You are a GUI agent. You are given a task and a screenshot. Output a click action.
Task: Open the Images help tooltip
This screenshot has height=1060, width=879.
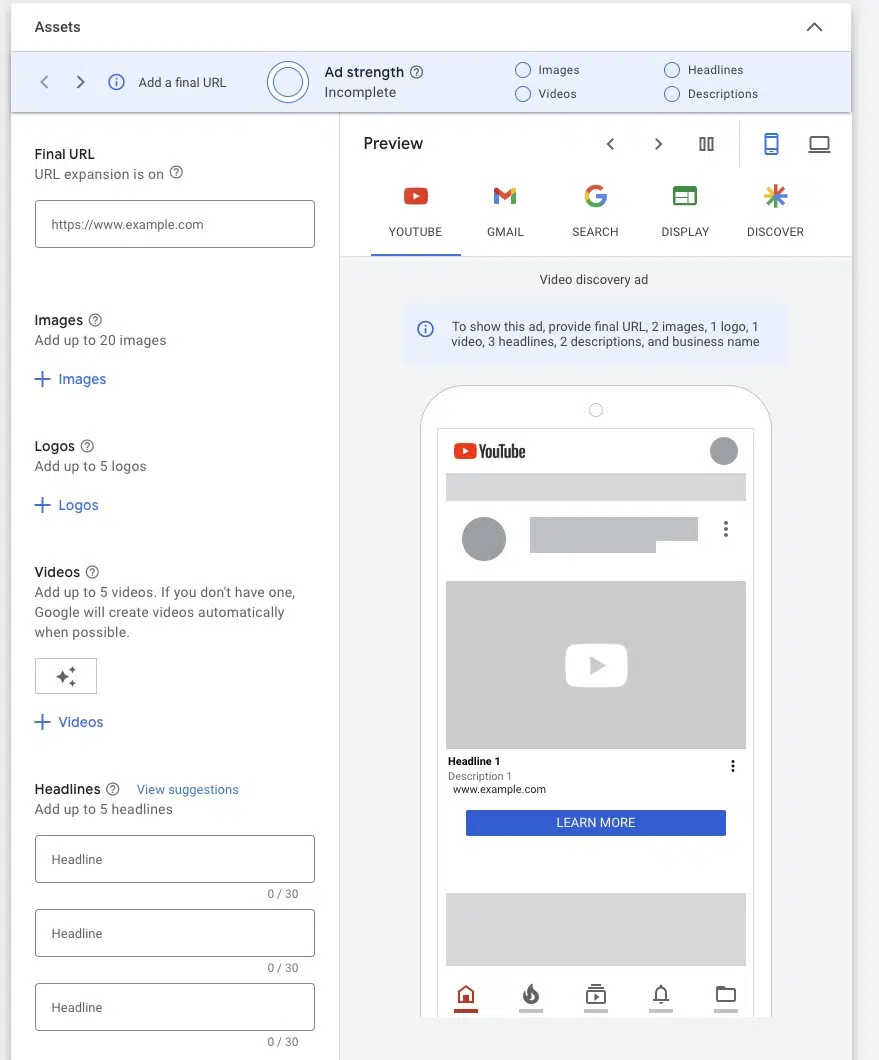coord(96,320)
